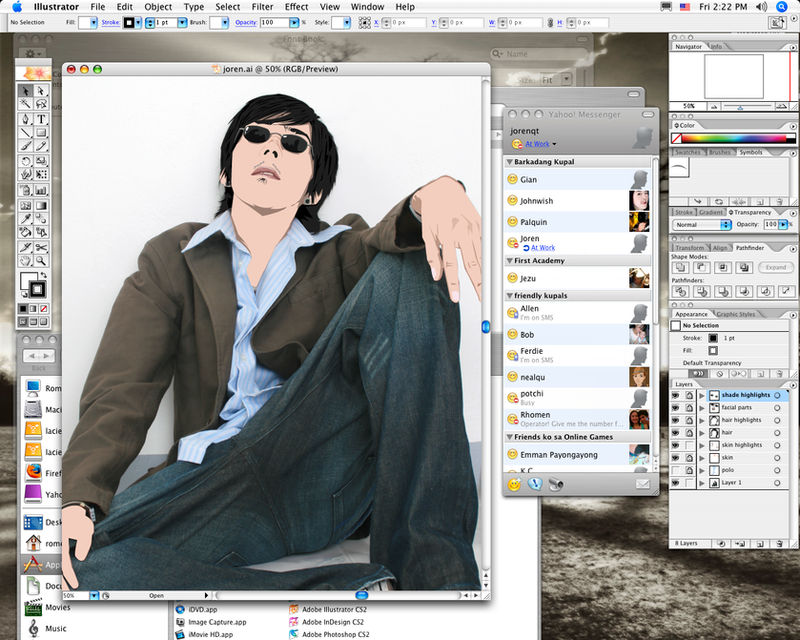Hide Layer 1 with its eye icon
This screenshot has height=640, width=800.
coord(676,483)
